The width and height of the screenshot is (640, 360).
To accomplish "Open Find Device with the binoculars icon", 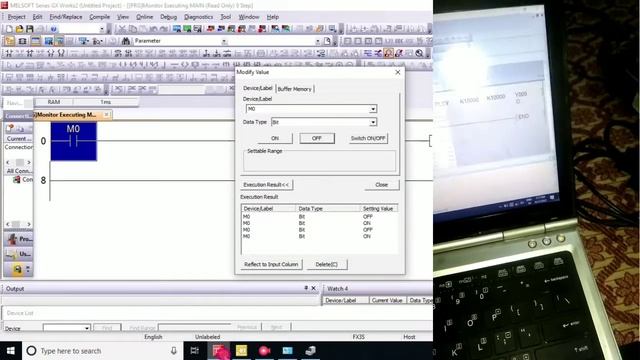I will 126,41.
